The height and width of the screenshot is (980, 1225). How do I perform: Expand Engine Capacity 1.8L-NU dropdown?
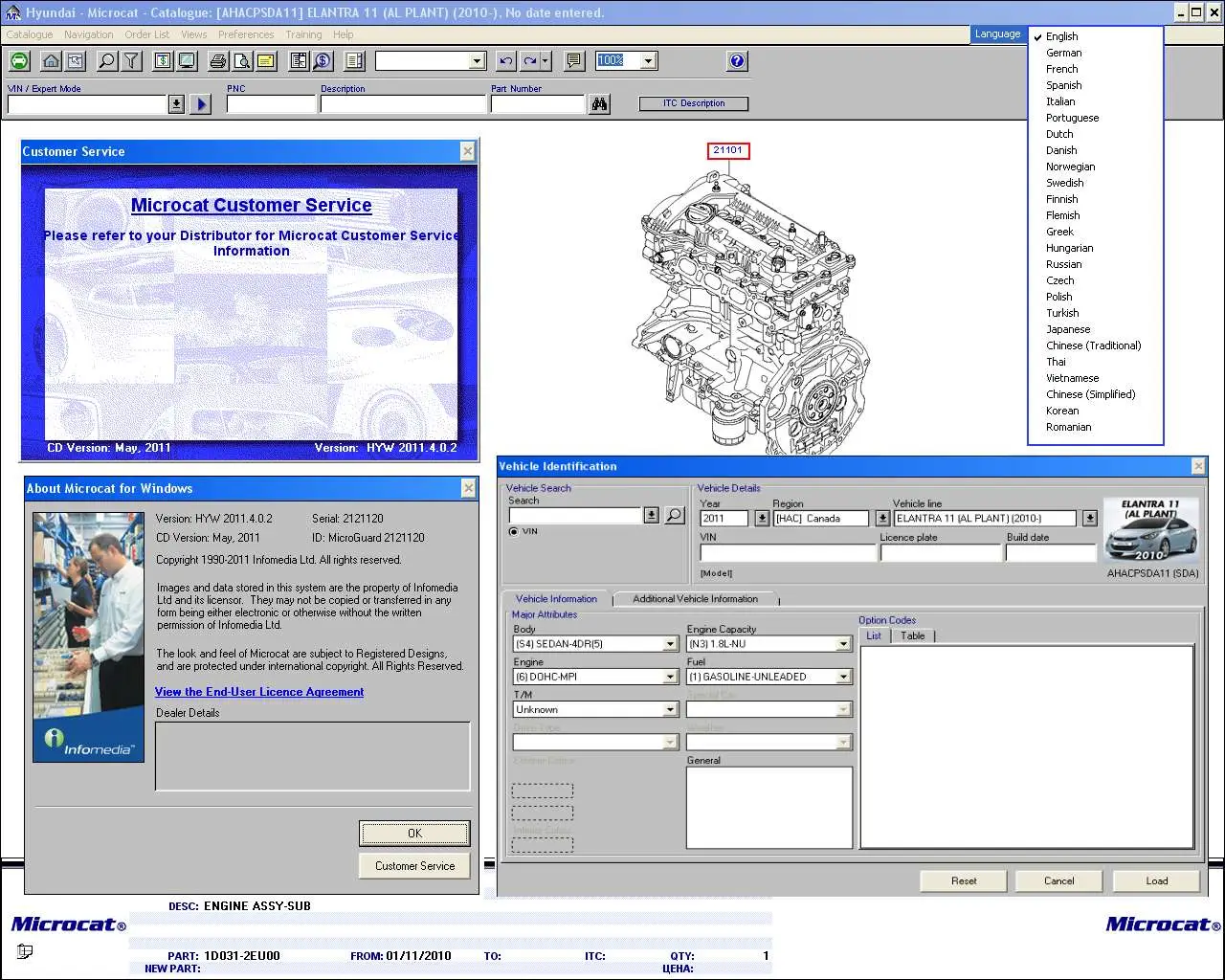point(843,644)
